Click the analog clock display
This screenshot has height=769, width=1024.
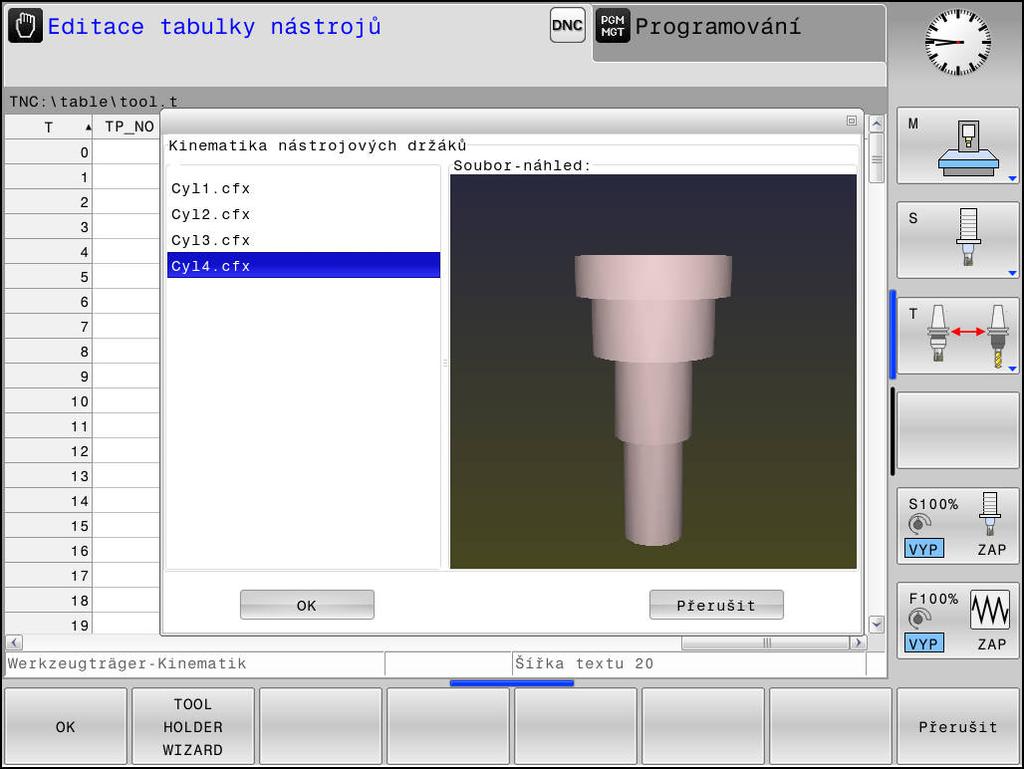(x=958, y=42)
